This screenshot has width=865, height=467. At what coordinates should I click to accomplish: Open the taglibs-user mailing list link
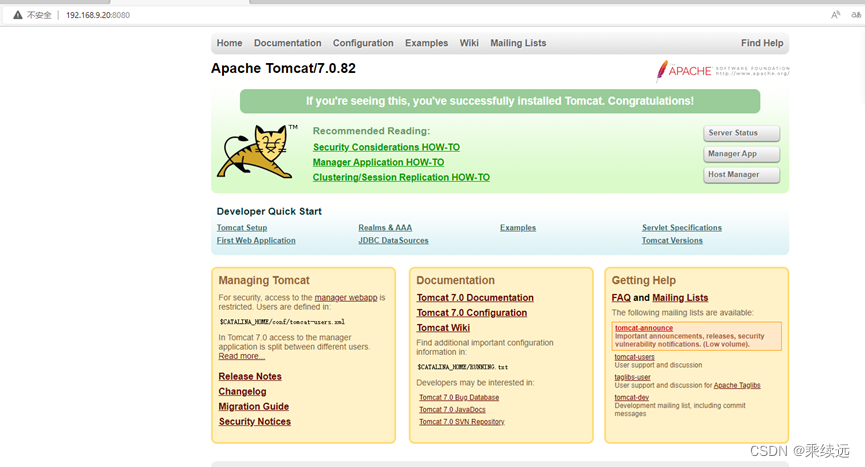pyautogui.click(x=633, y=377)
